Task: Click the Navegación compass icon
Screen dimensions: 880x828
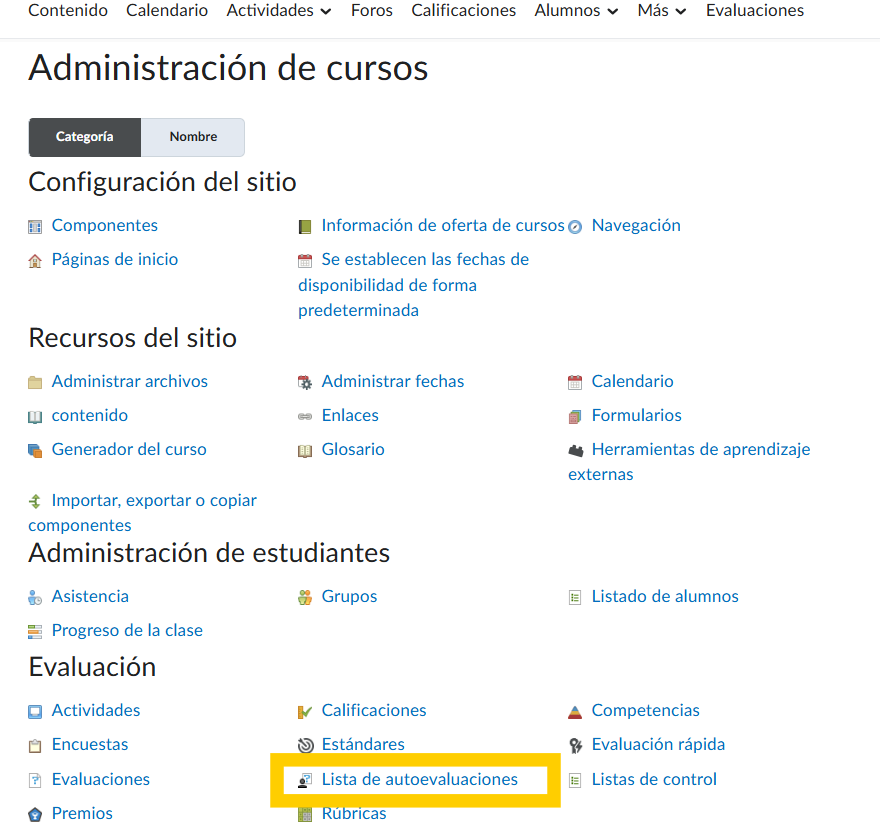Action: coord(575,227)
